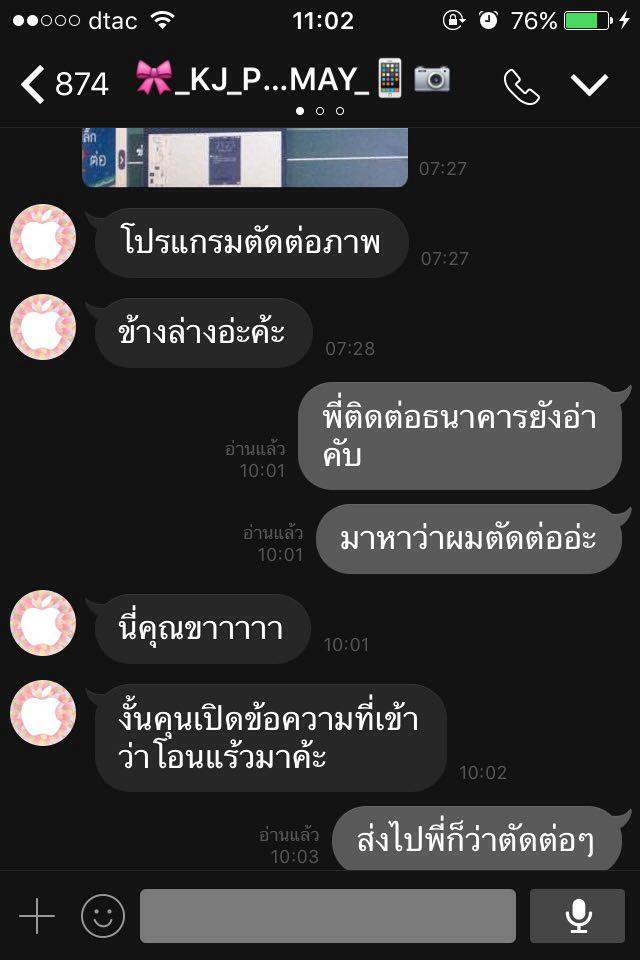Image resolution: width=640 pixels, height=960 pixels.
Task: Select the โปรแกรมตัดต่อภาพ message bubble
Action: (x=250, y=242)
